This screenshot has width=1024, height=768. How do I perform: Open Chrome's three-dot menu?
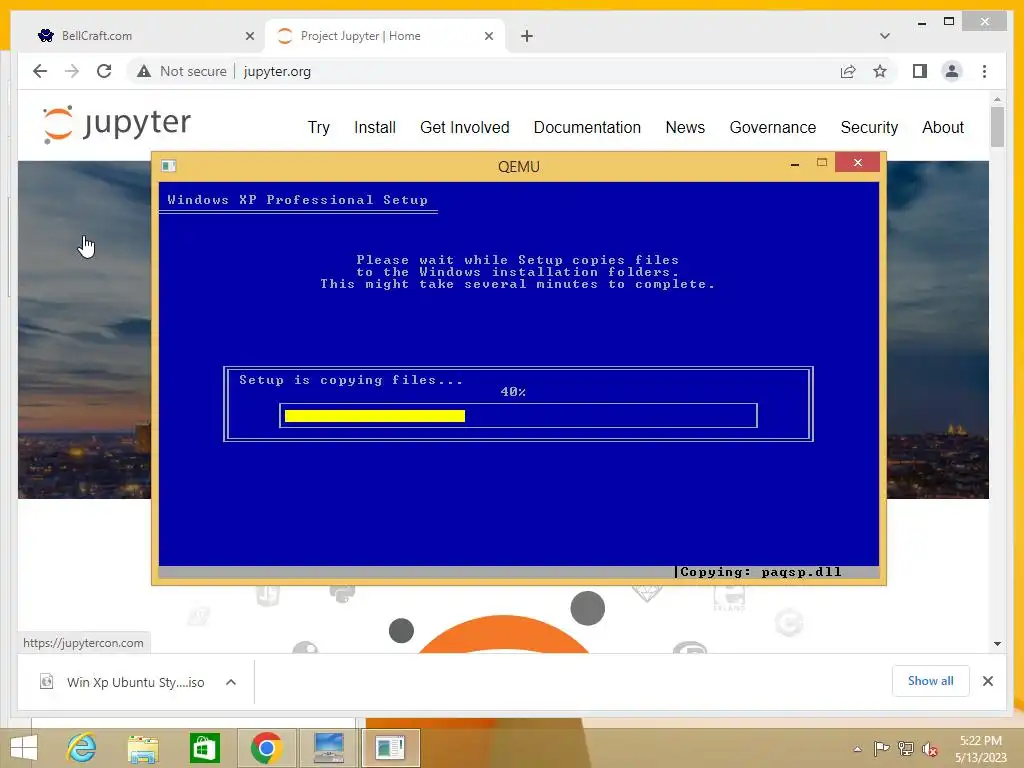tap(984, 71)
